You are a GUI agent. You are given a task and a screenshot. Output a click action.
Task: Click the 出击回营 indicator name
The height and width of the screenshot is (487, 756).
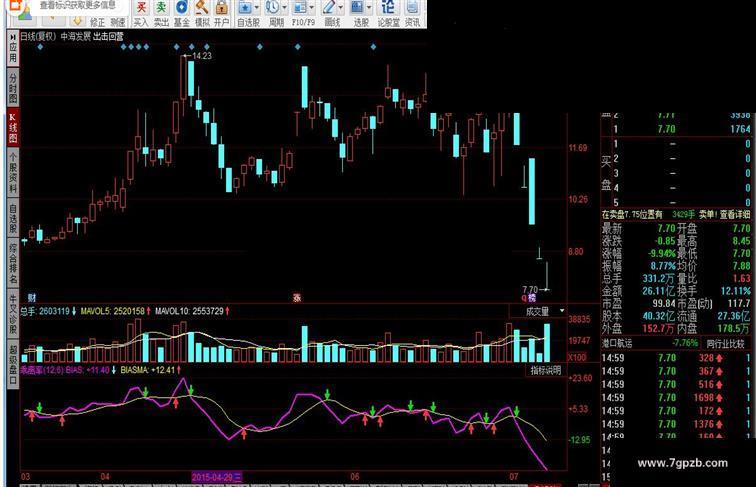108,36
